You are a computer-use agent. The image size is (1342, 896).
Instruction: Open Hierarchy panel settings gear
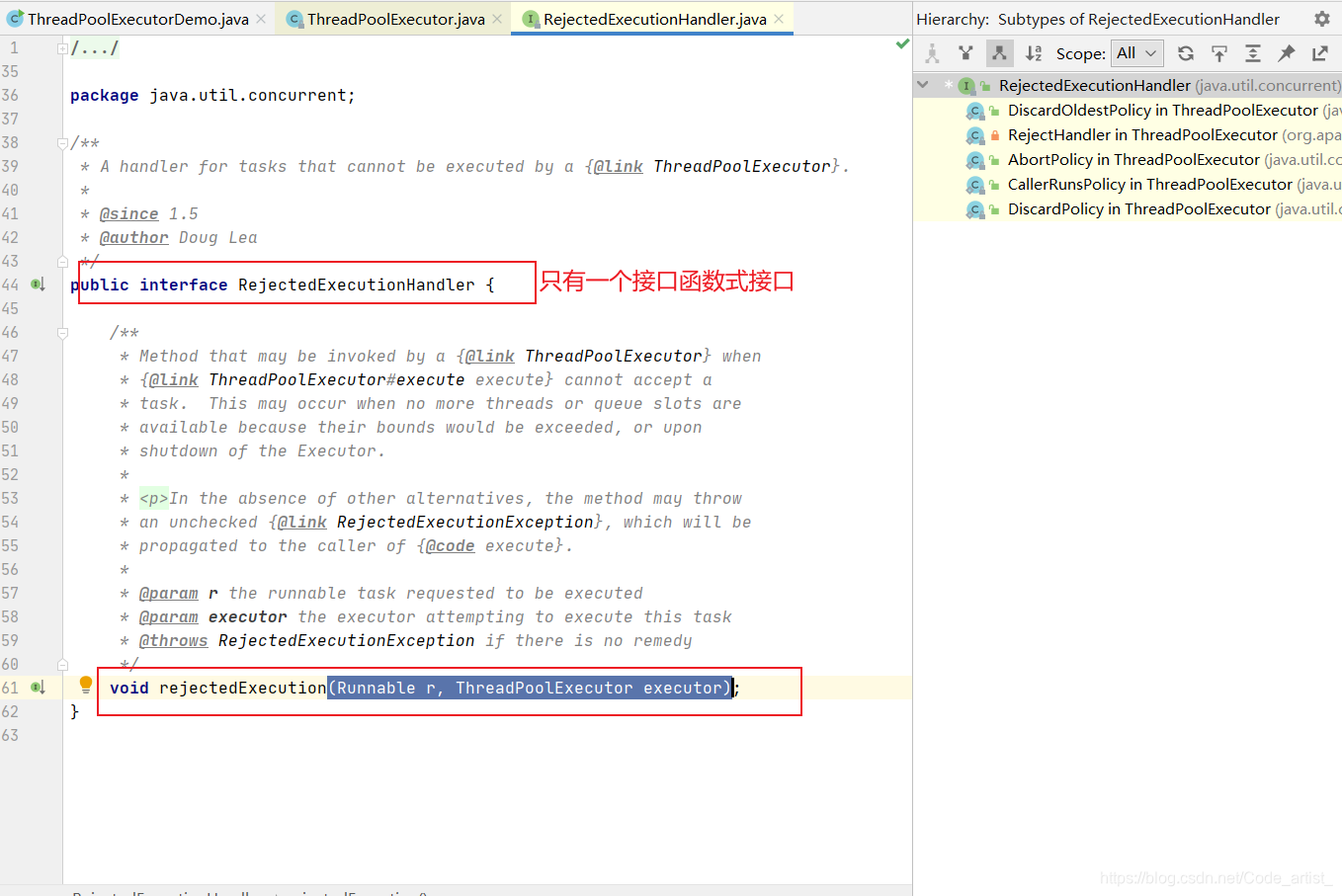pos(1321,19)
